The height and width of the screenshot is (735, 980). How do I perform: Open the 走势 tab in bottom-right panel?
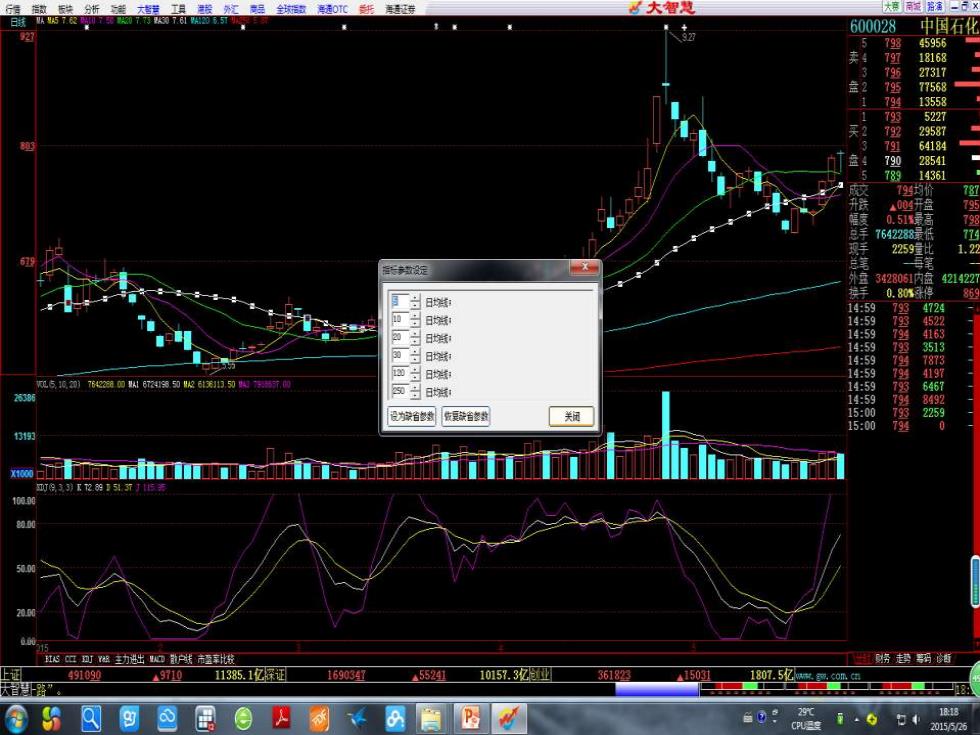pyautogui.click(x=903, y=658)
